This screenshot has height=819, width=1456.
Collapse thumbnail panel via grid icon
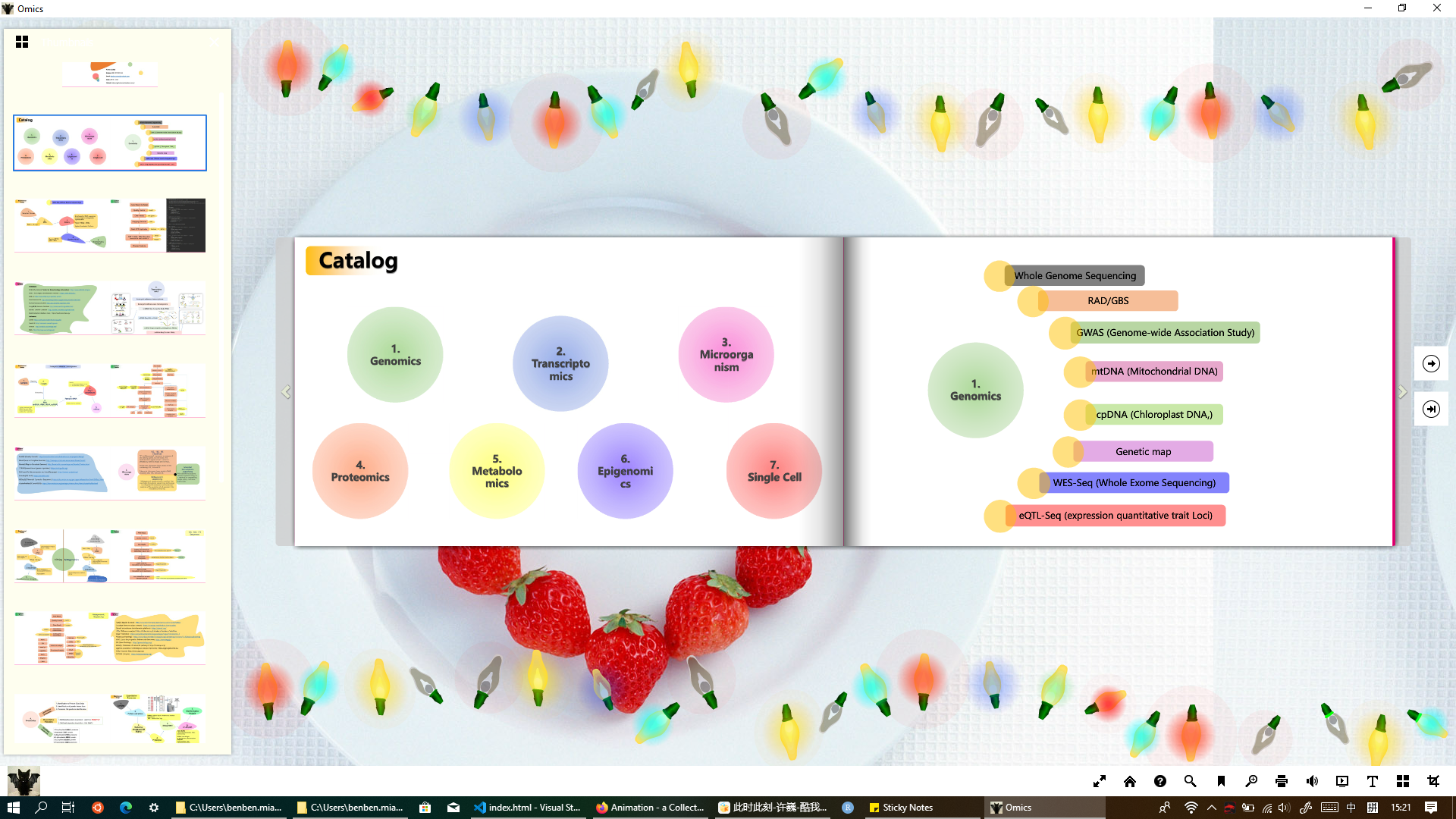pos(22,42)
